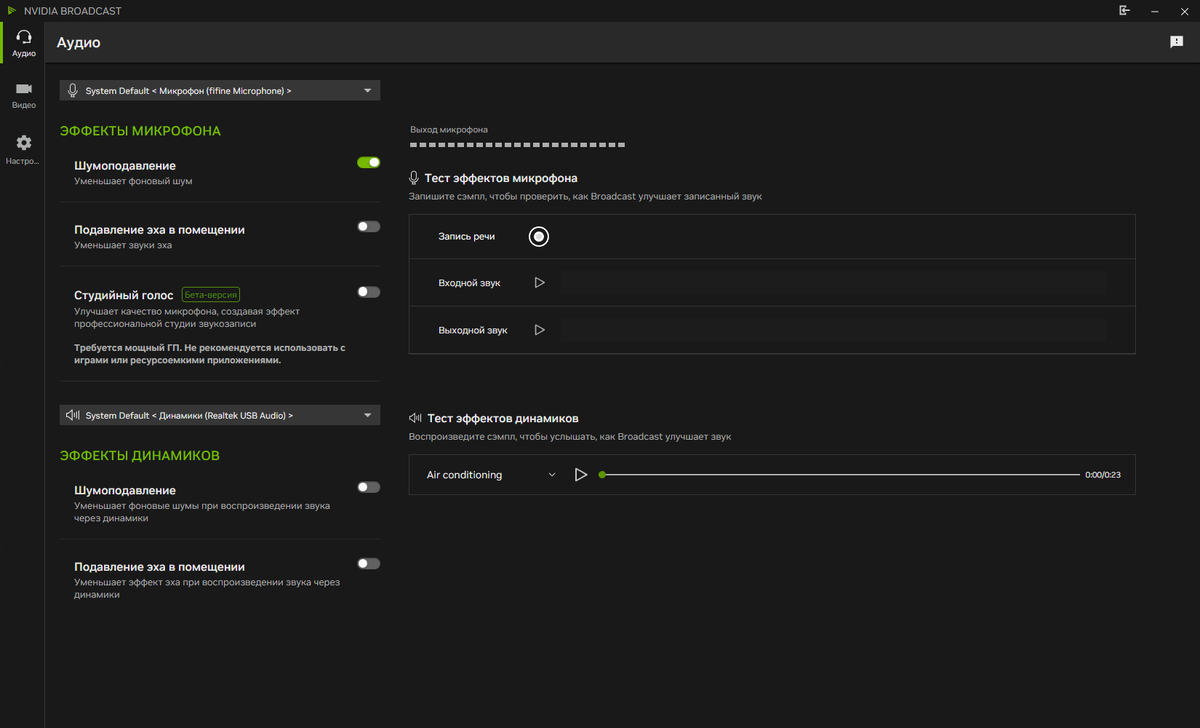The height and width of the screenshot is (728, 1200).
Task: Click the Требуется мощный ГП warning text
Action: click(x=210, y=354)
